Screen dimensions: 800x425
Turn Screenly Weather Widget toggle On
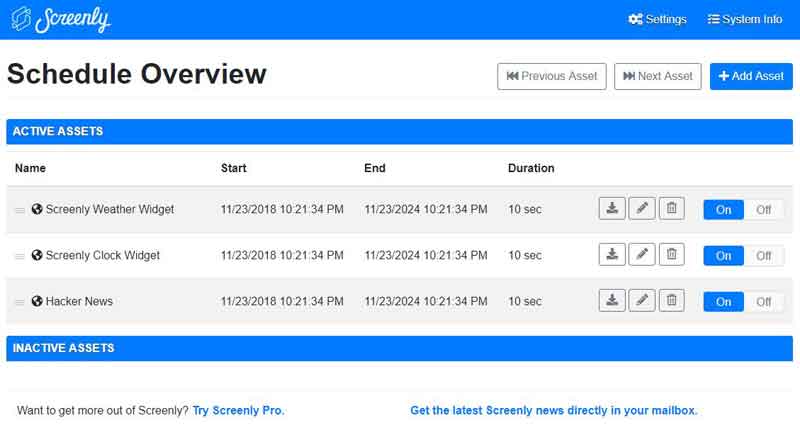point(723,210)
